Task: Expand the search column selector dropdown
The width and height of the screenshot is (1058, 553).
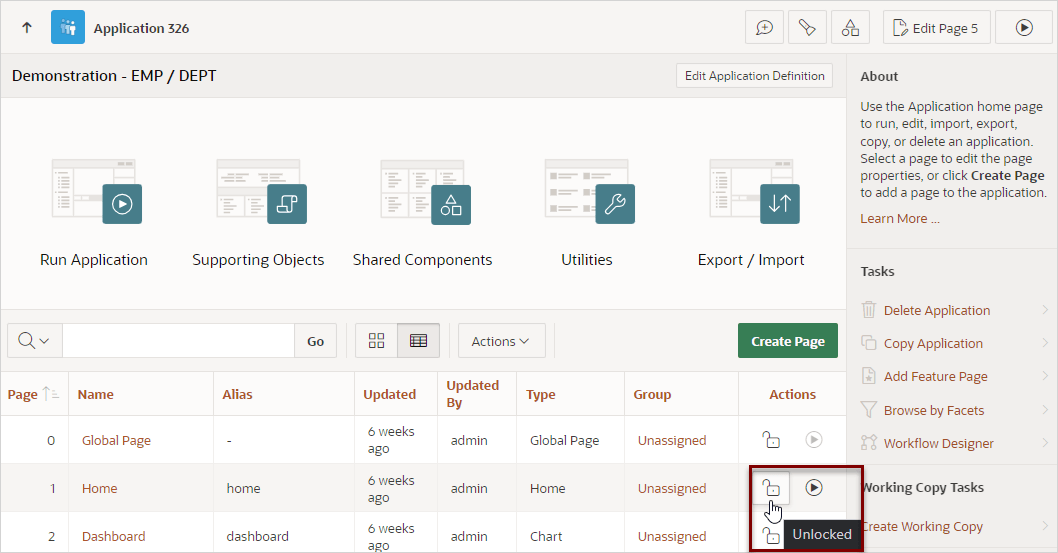Action: (34, 341)
